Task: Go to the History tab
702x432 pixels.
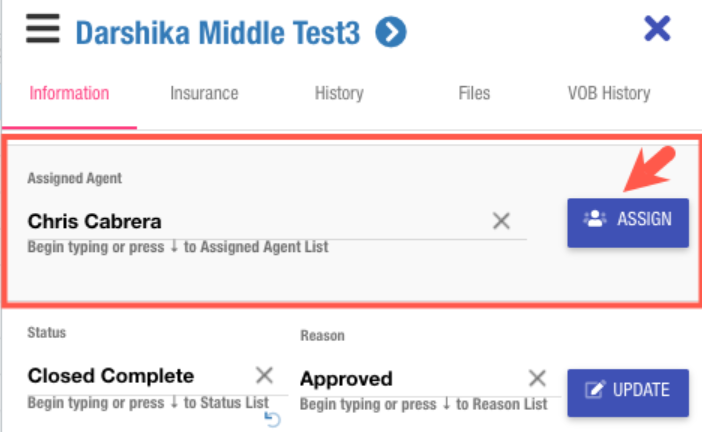Action: click(x=339, y=93)
